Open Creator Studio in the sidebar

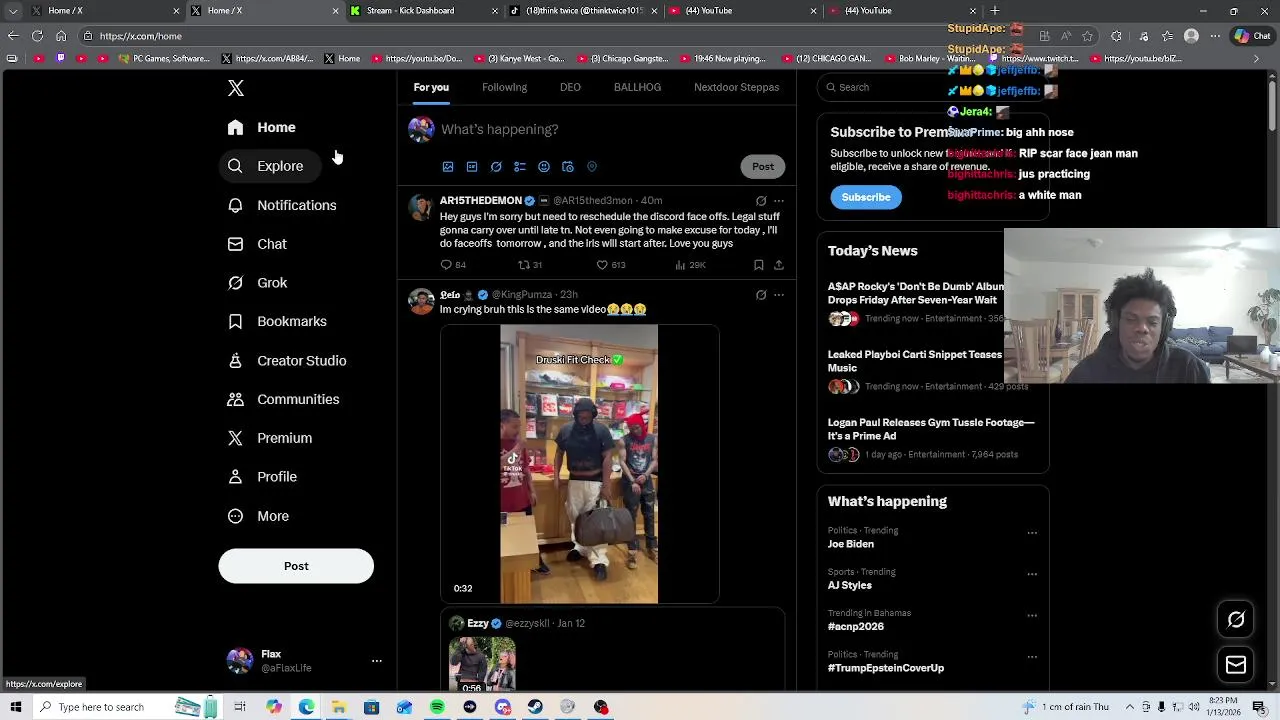(288, 360)
